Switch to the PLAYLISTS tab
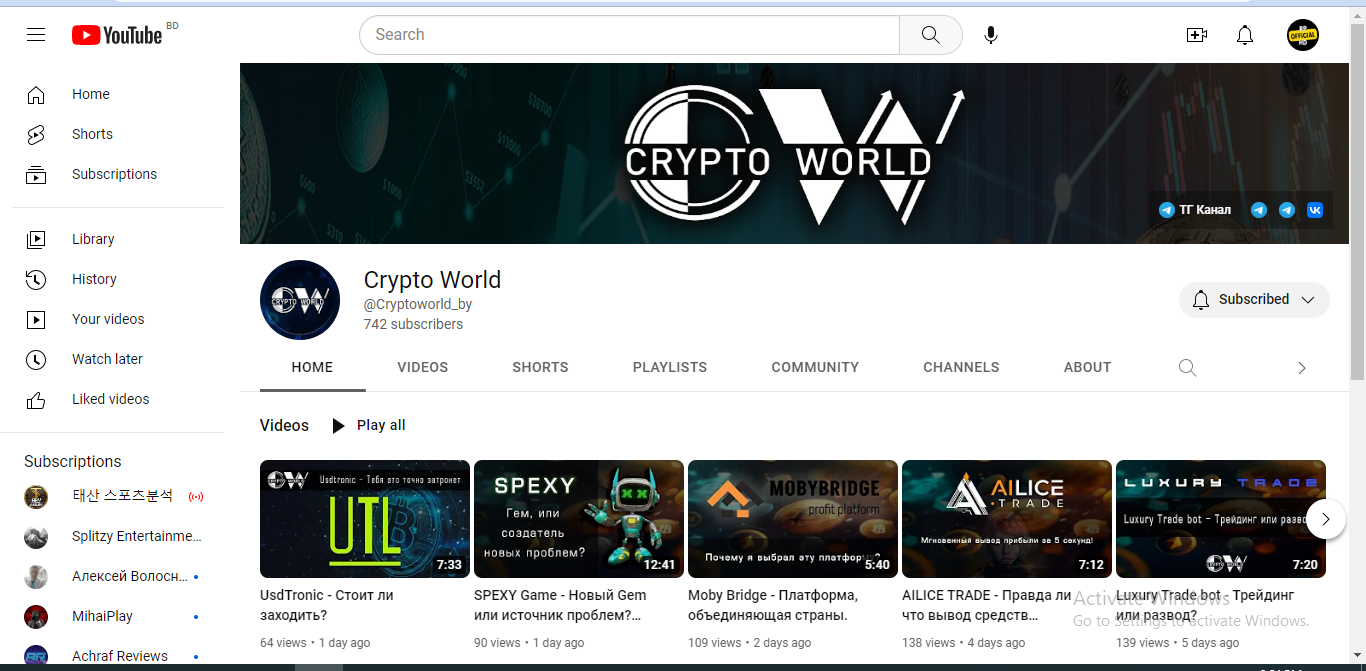This screenshot has width=1366, height=671. [670, 367]
